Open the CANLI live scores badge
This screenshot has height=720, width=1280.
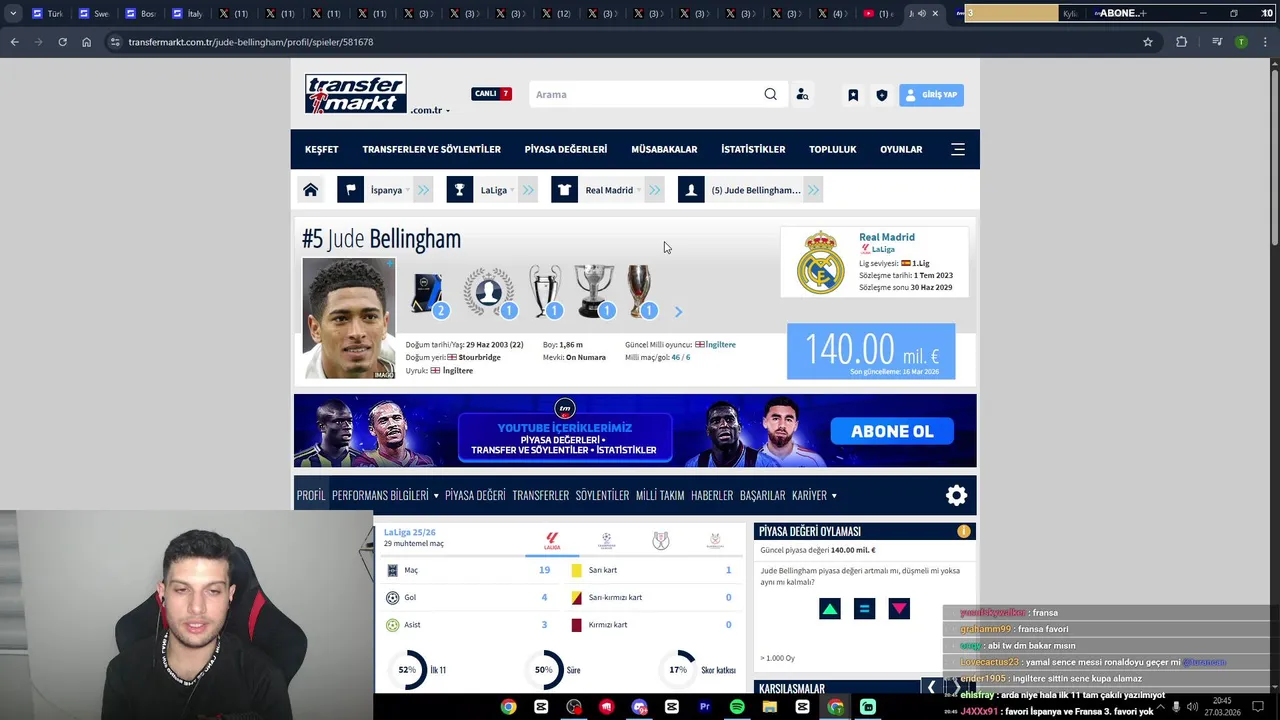pyautogui.click(x=491, y=94)
